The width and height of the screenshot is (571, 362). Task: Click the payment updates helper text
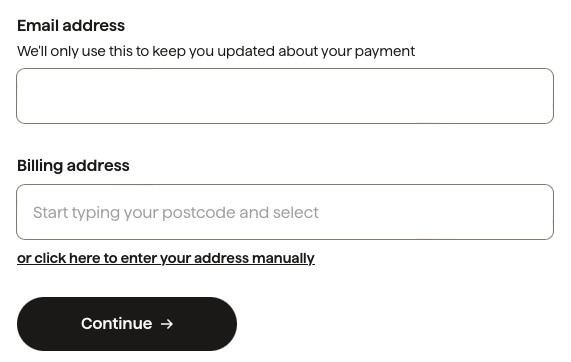[x=216, y=51]
